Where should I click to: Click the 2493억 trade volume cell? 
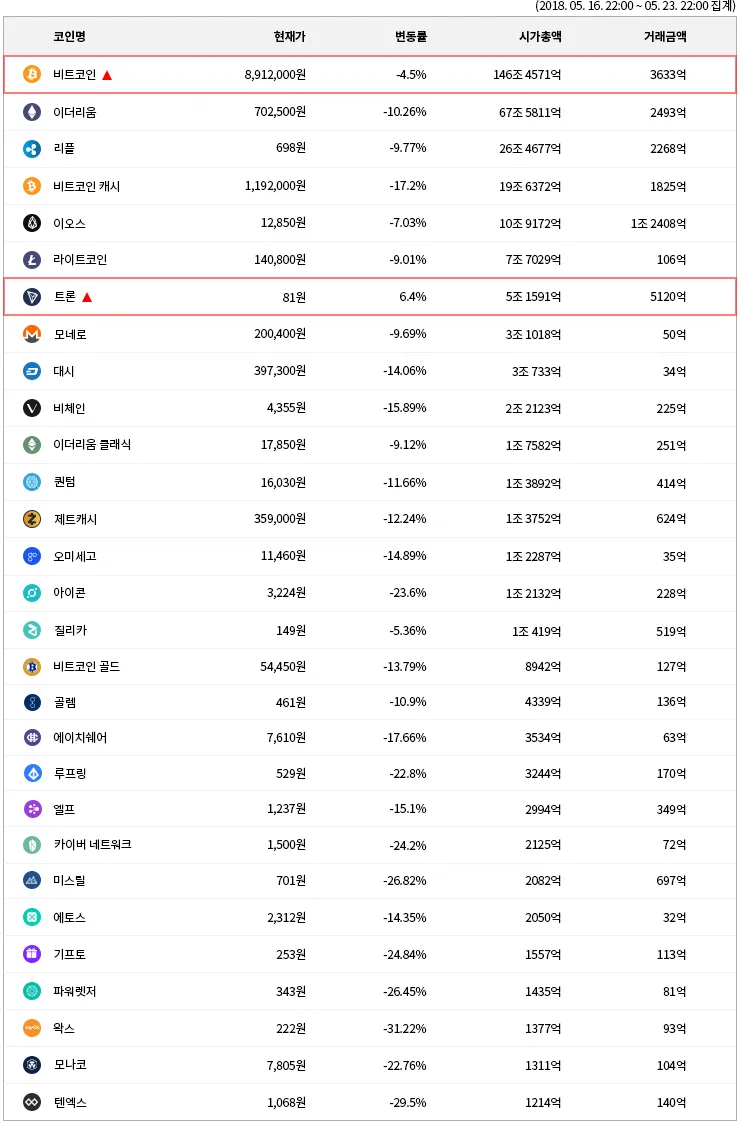pos(668,112)
